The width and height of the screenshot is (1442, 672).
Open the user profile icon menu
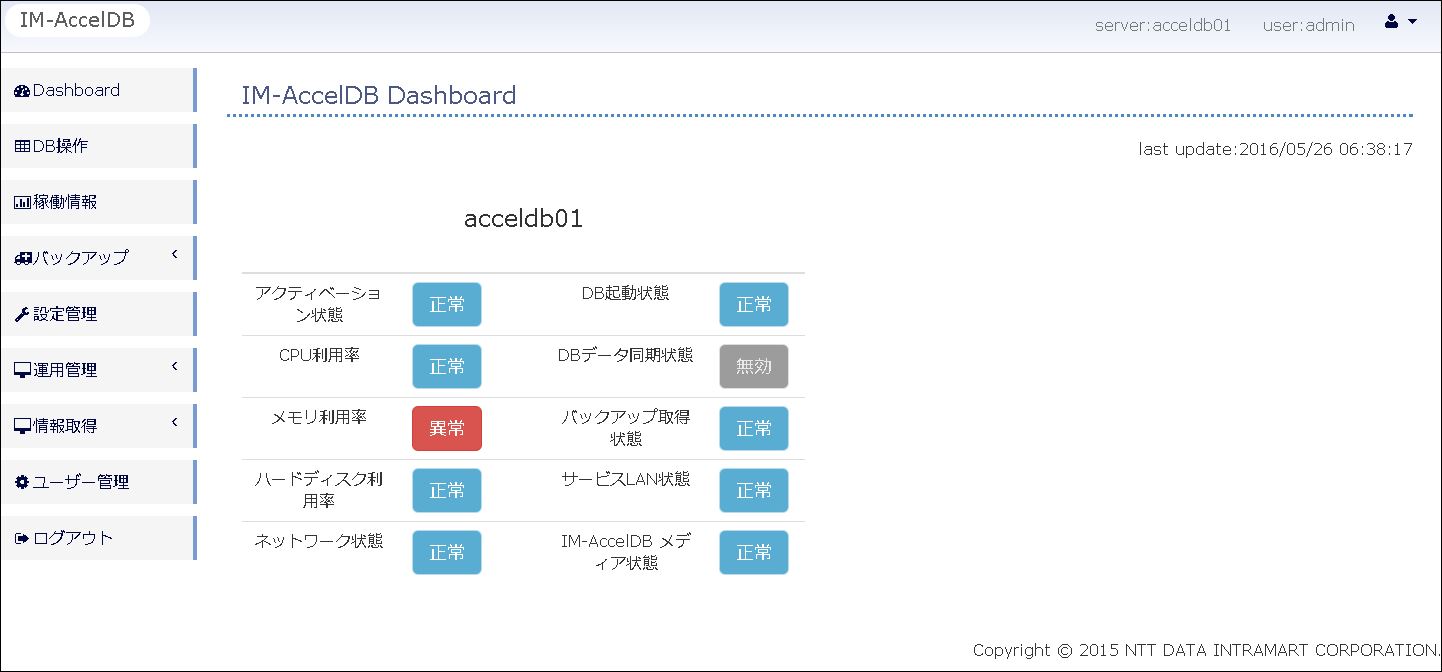point(1400,22)
